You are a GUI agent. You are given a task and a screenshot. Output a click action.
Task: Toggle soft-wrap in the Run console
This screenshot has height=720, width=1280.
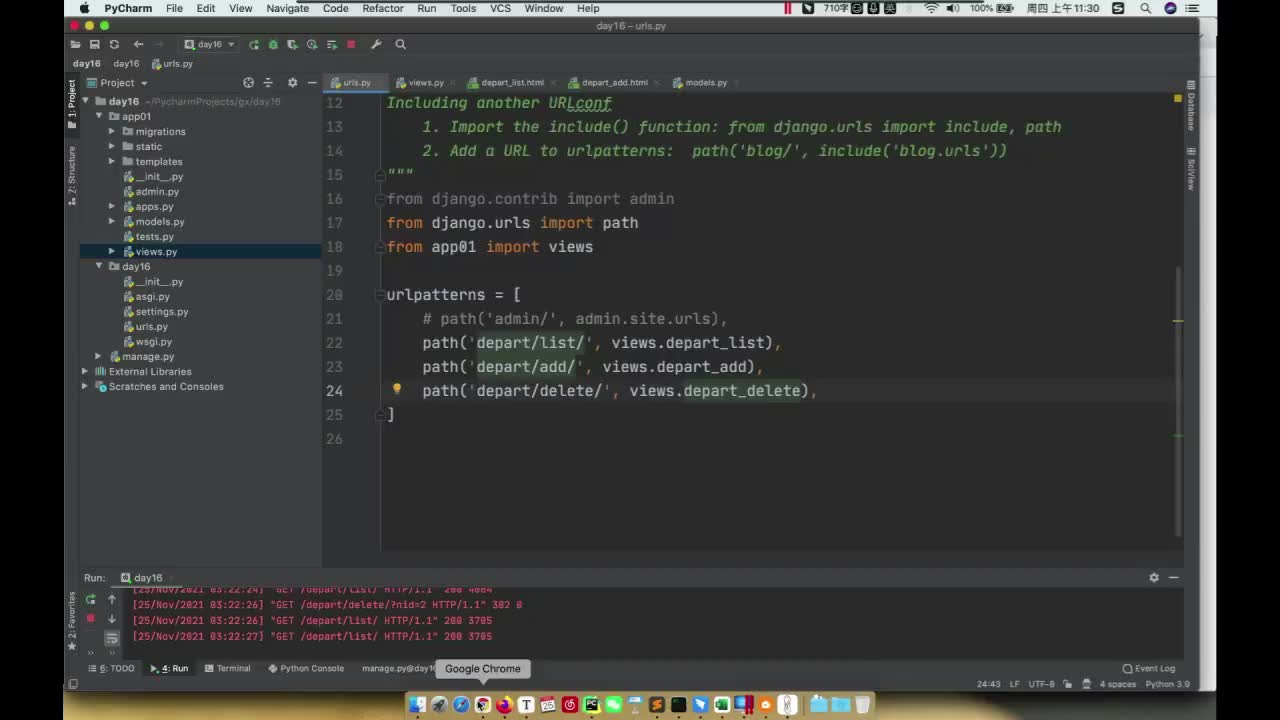[x=112, y=638]
